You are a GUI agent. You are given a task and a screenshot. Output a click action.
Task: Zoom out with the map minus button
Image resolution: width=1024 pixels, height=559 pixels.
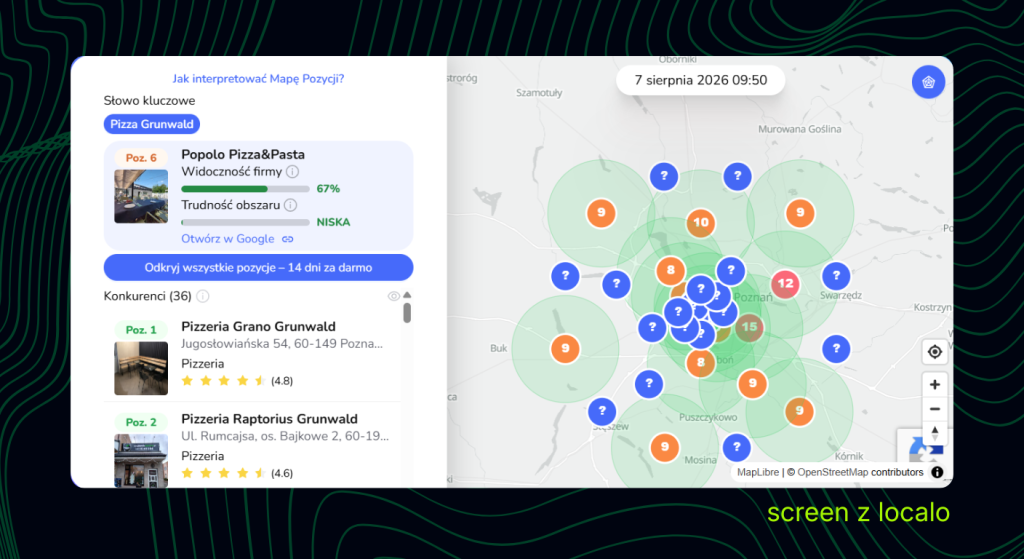point(935,409)
